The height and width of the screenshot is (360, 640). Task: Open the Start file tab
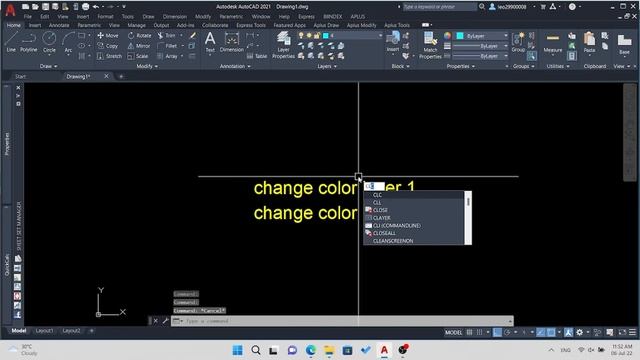[20, 76]
